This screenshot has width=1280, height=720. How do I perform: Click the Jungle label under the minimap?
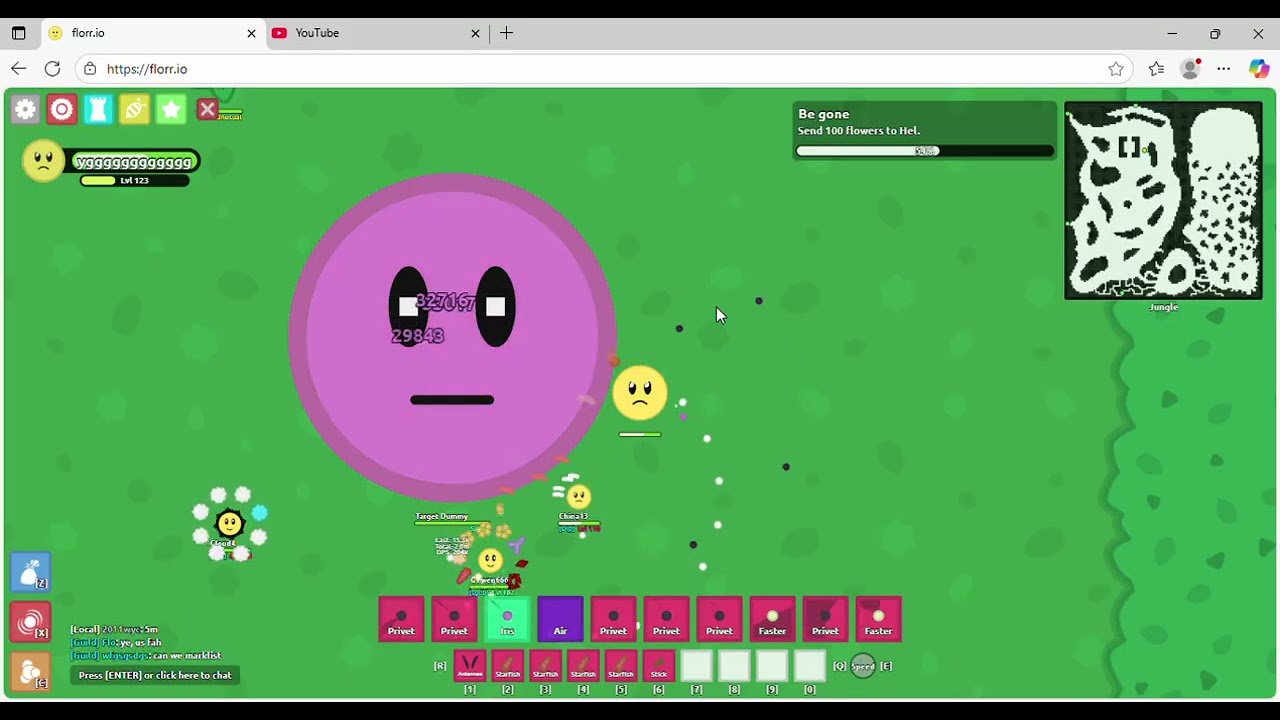click(x=1164, y=307)
